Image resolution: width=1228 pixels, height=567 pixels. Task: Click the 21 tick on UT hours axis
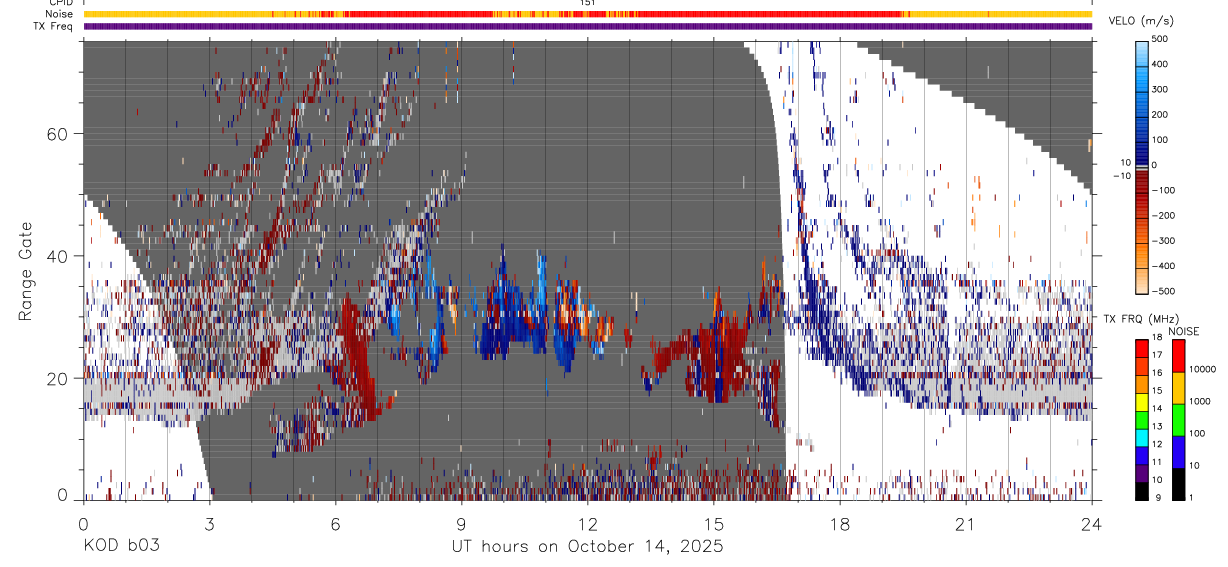965,523
